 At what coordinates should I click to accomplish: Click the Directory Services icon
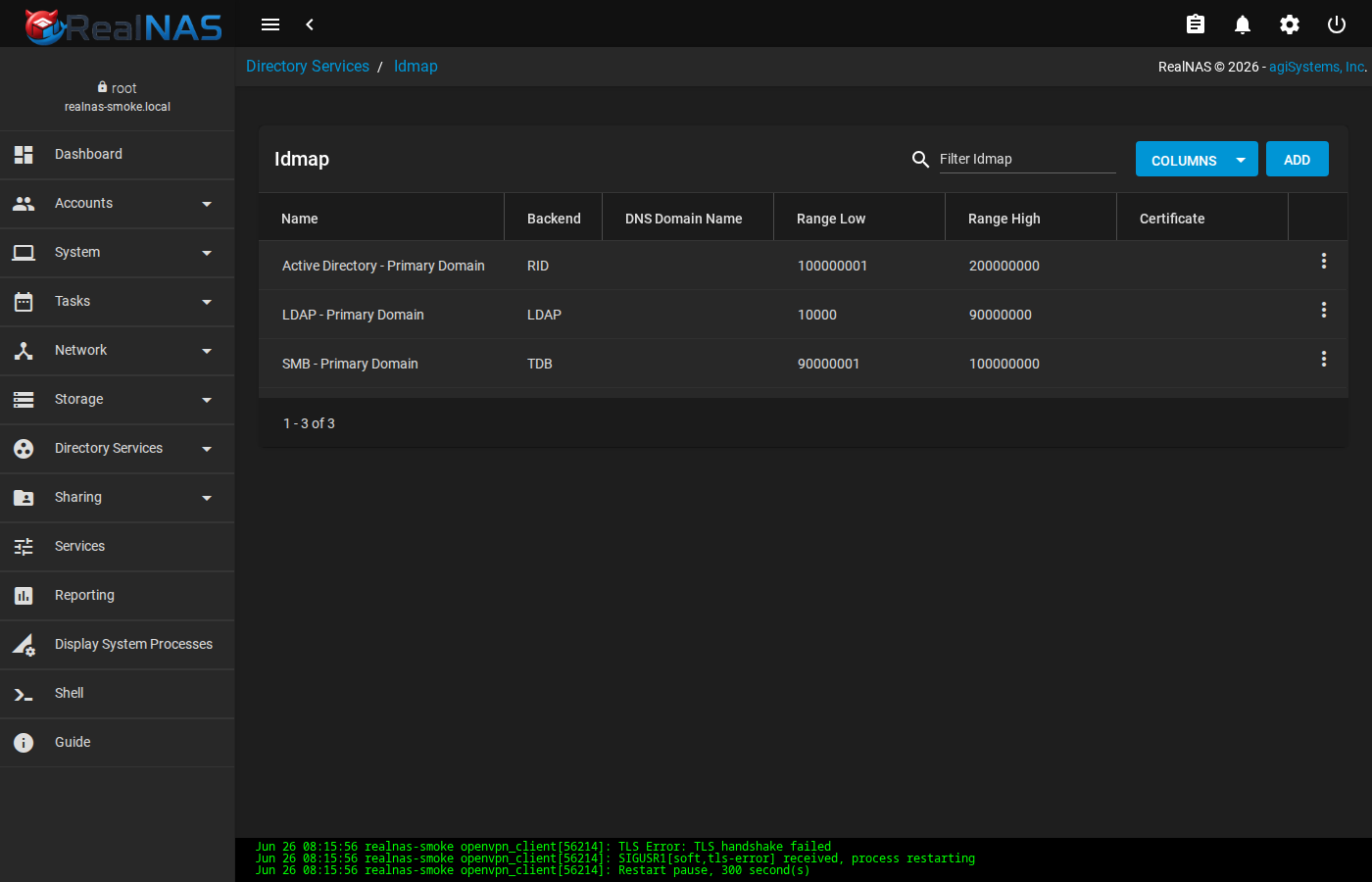click(x=24, y=448)
